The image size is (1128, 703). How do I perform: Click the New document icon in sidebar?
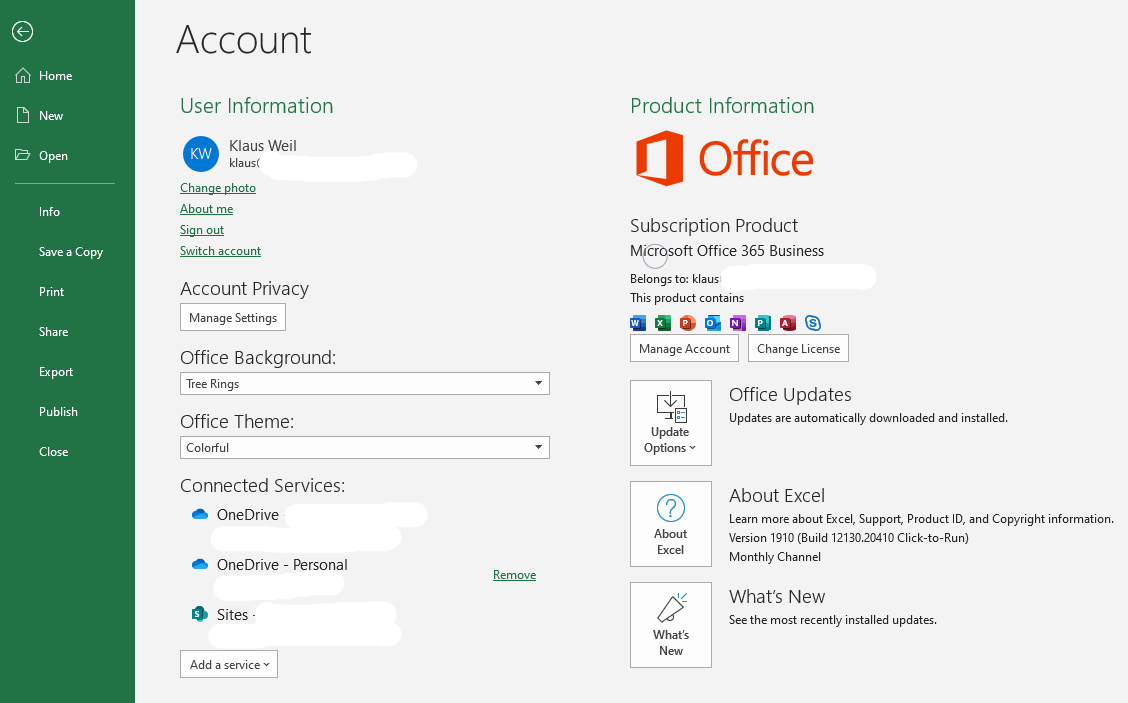23,116
